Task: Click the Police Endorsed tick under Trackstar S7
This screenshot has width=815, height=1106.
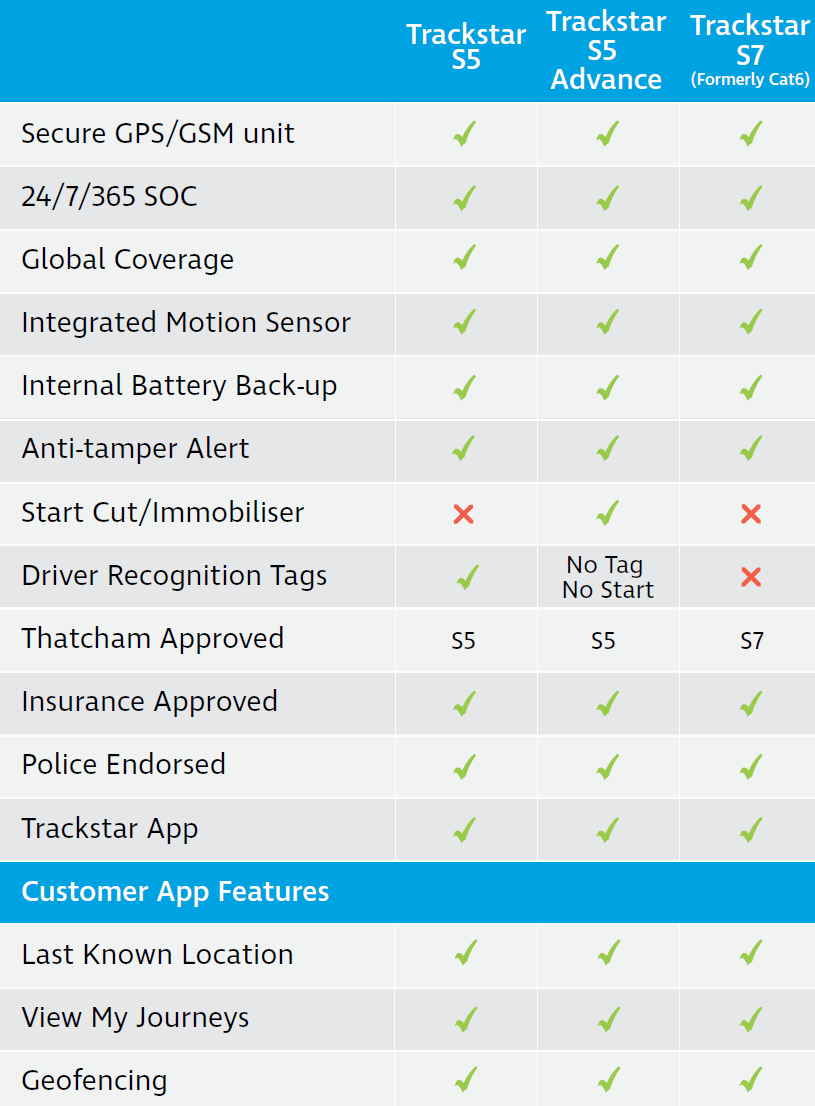Action: pyautogui.click(x=751, y=766)
